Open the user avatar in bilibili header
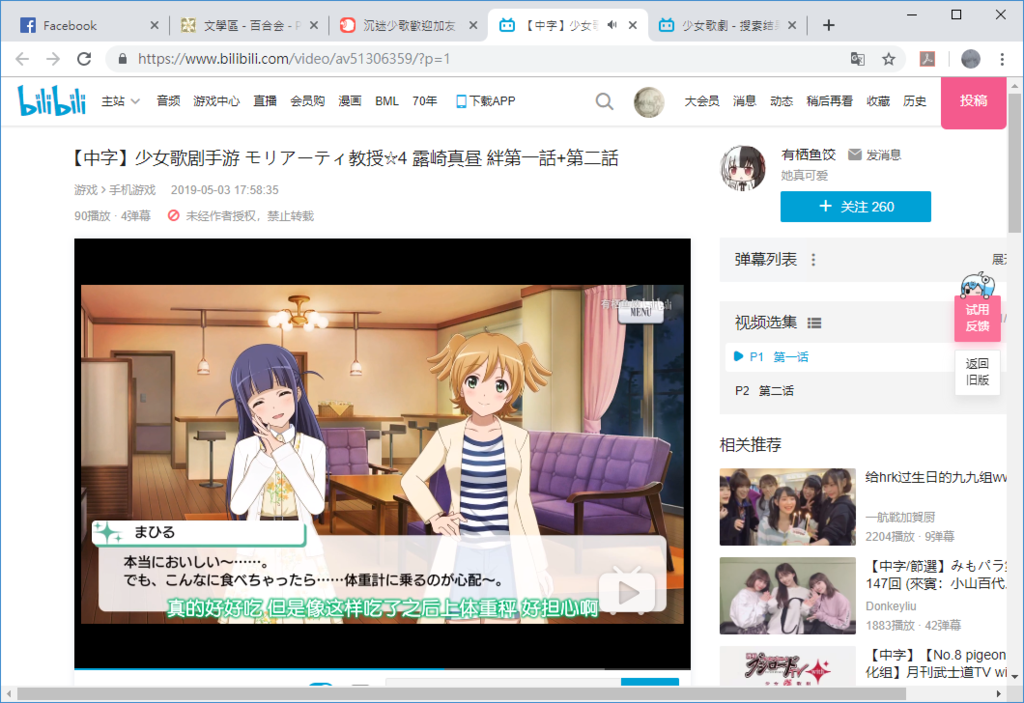Image resolution: width=1024 pixels, height=703 pixels. tap(648, 102)
